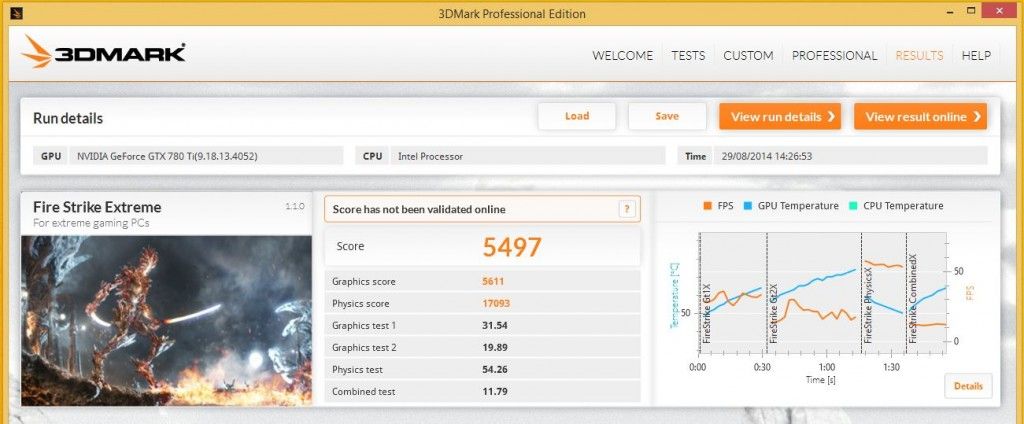Image resolution: width=1024 pixels, height=424 pixels.
Task: Switch to the TESTS tab
Action: coord(688,56)
